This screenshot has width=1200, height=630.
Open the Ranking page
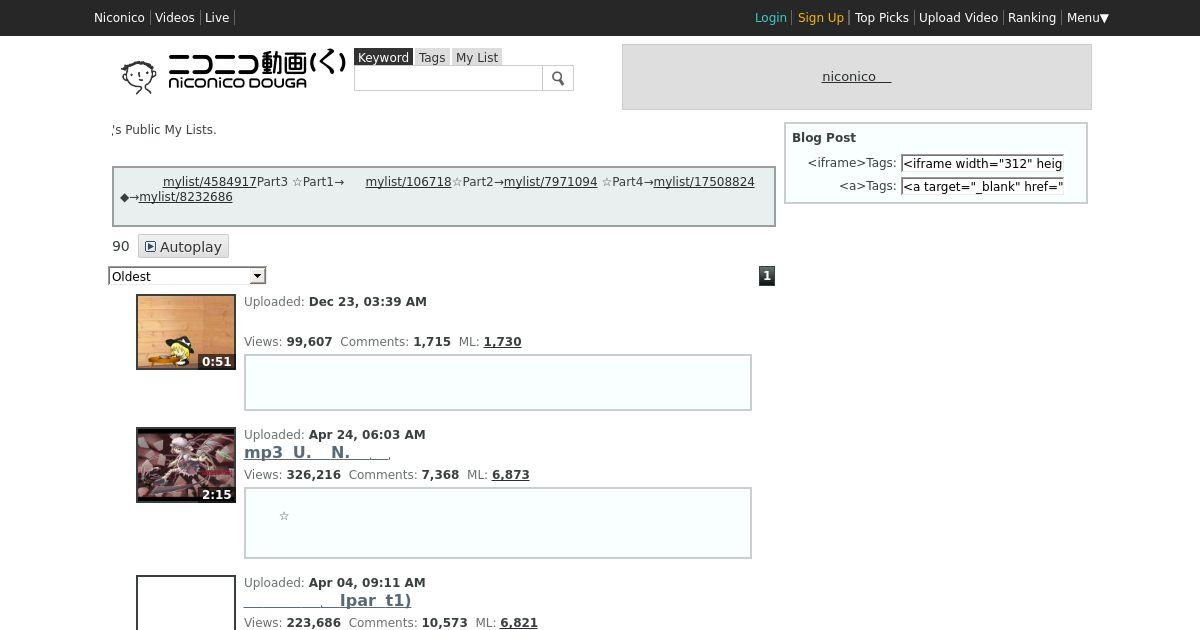1032,18
